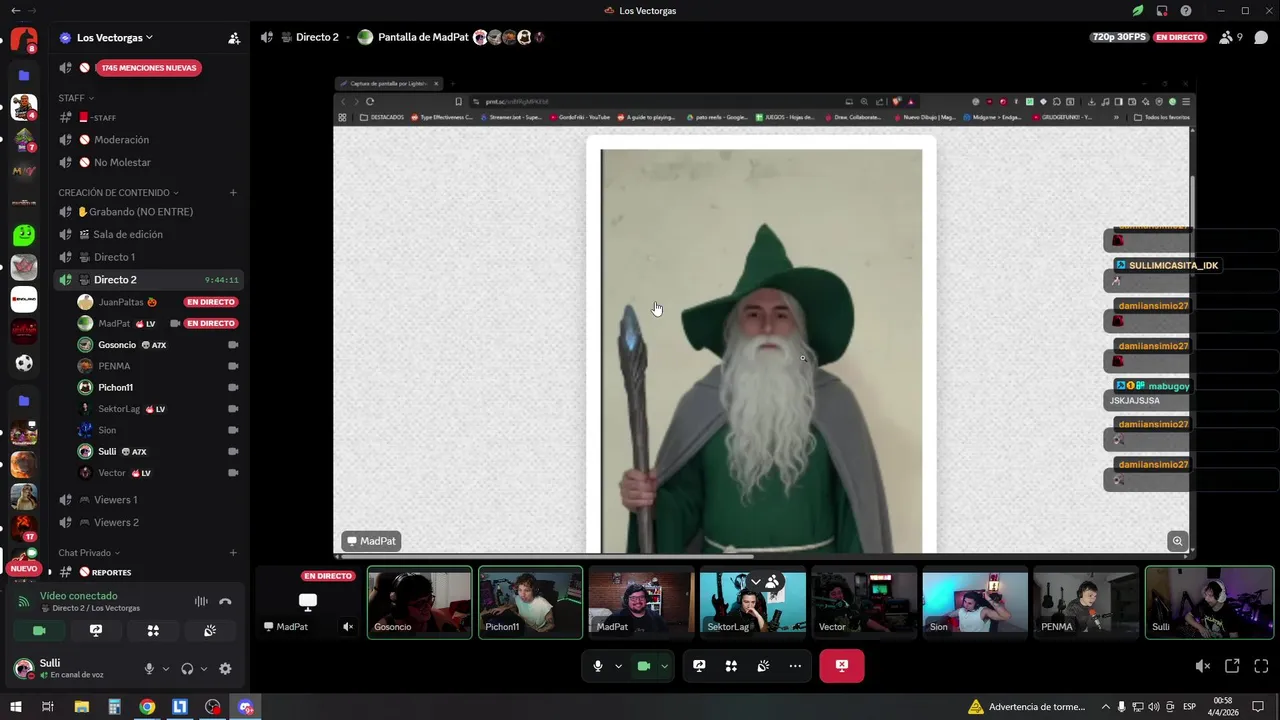Show hidden system tray icons
Image resolution: width=1280 pixels, height=720 pixels.
pos(1106,707)
